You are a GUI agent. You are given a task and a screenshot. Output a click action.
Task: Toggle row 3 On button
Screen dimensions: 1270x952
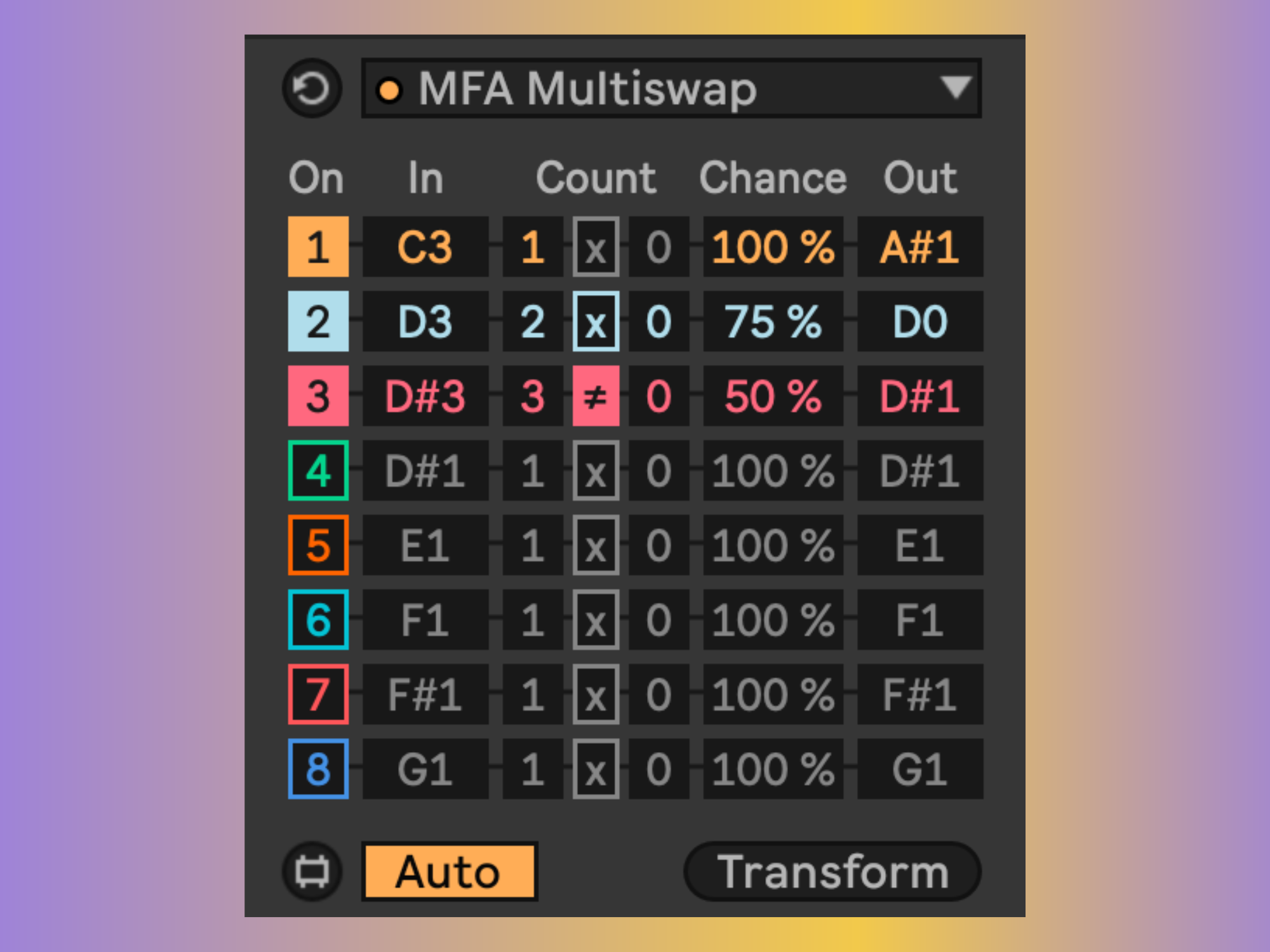coord(318,396)
